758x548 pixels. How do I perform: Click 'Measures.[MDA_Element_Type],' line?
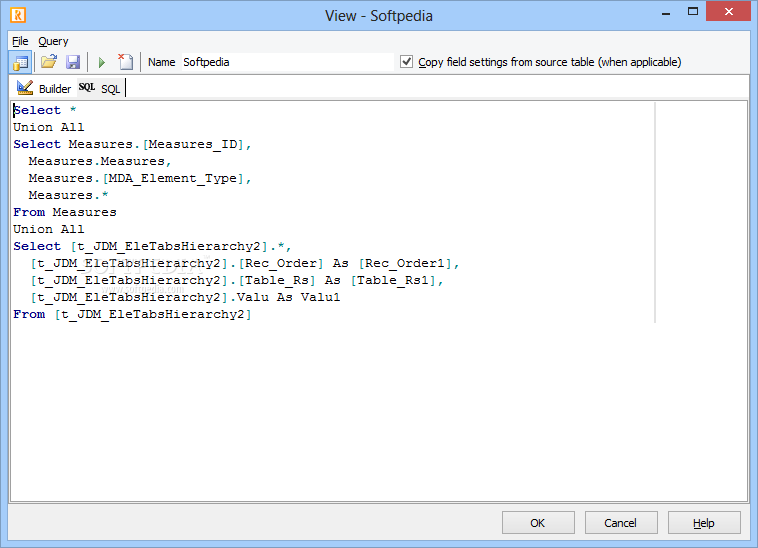pos(140,178)
